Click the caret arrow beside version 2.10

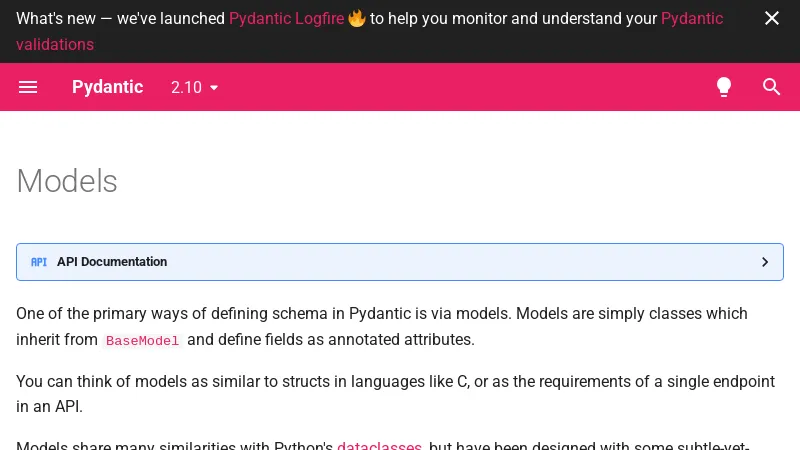pyautogui.click(x=213, y=88)
